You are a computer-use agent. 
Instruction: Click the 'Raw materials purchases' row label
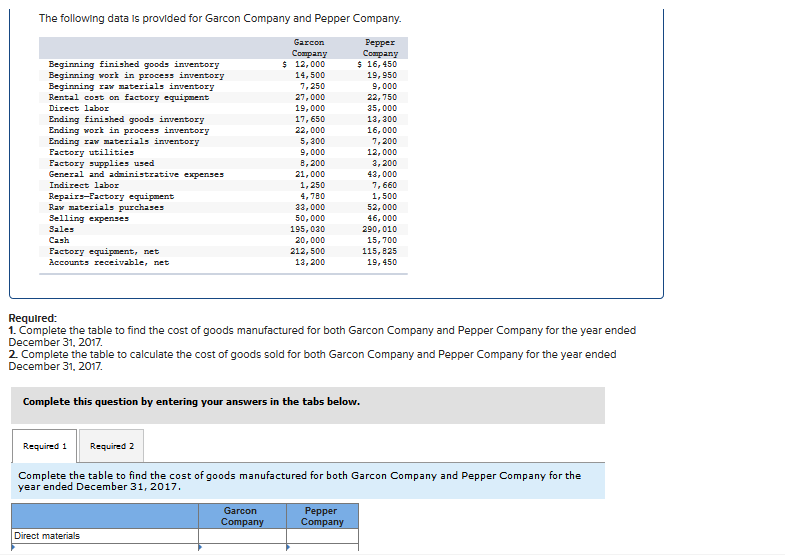click(x=106, y=208)
